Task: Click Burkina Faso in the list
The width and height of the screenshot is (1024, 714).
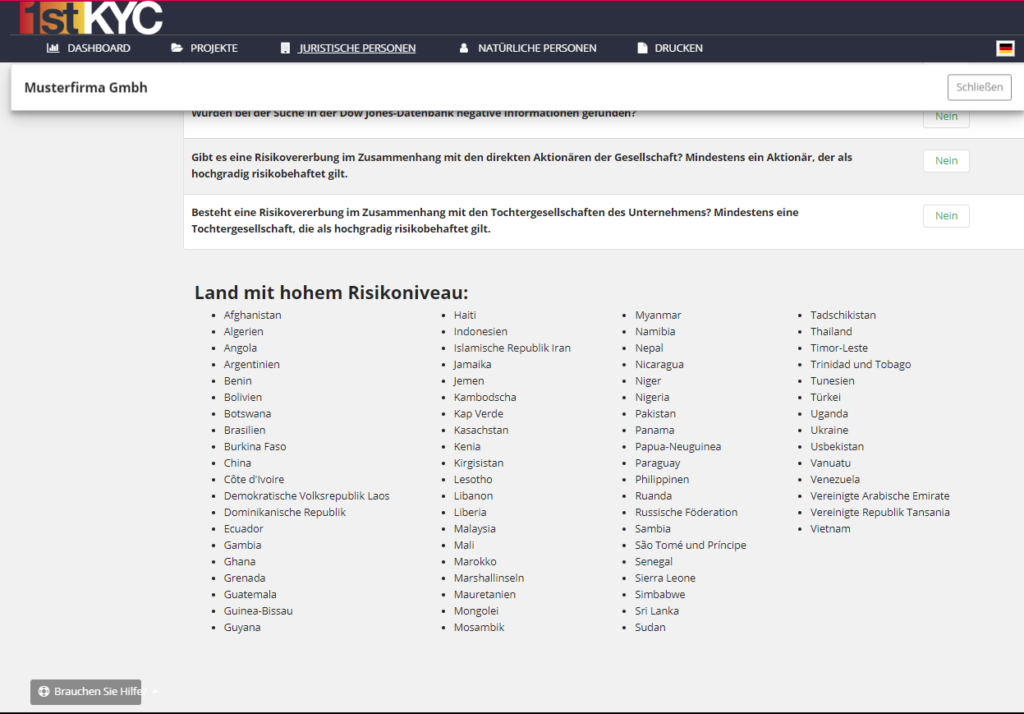Action: point(255,446)
